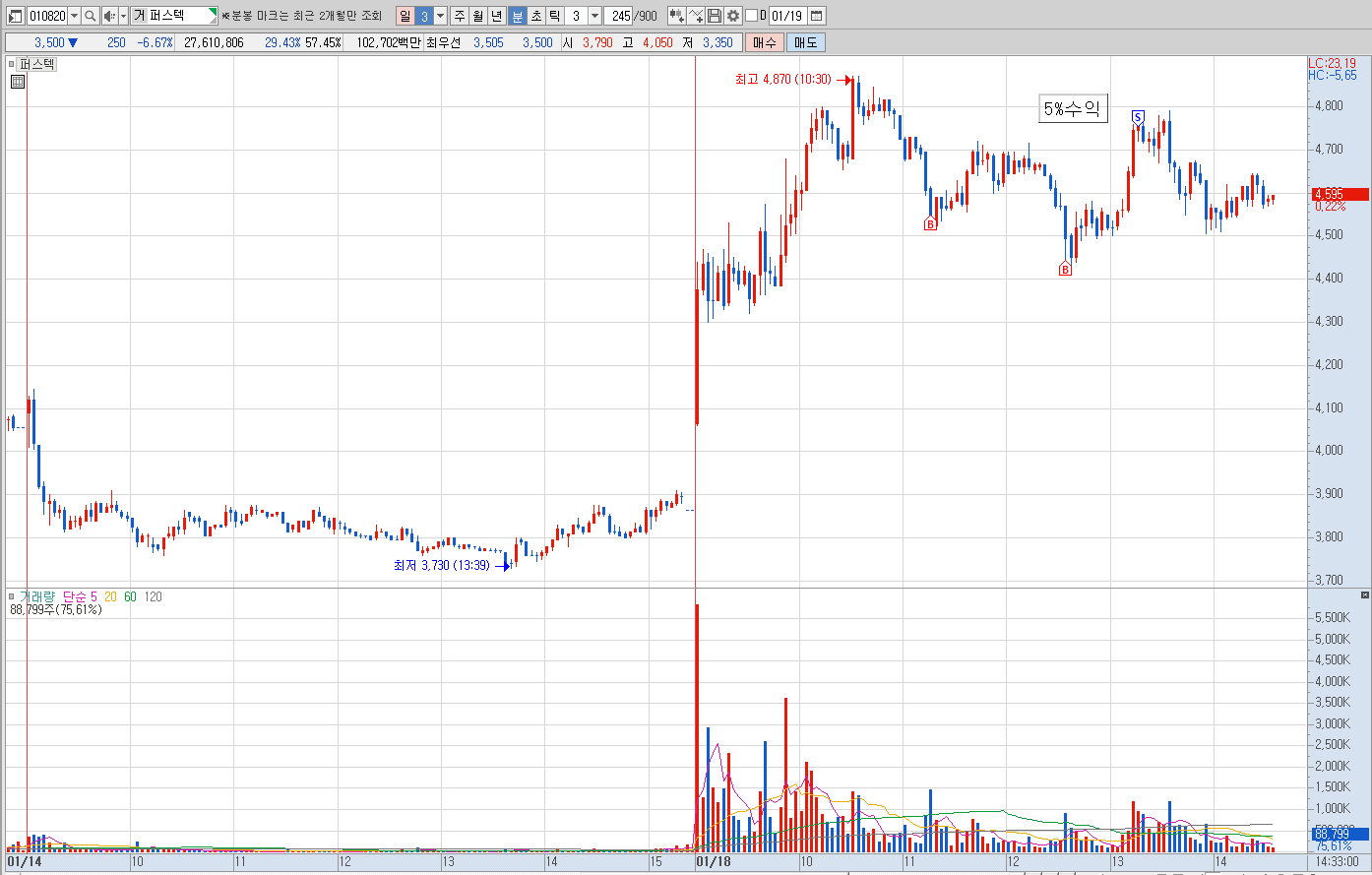
Task: Open chart settings gear icon
Action: pos(733,16)
